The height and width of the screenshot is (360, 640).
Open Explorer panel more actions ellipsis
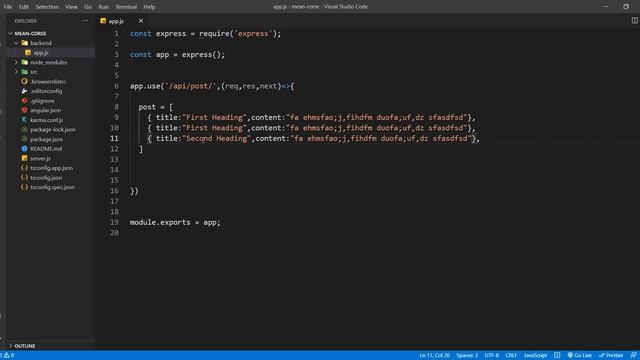pos(85,21)
